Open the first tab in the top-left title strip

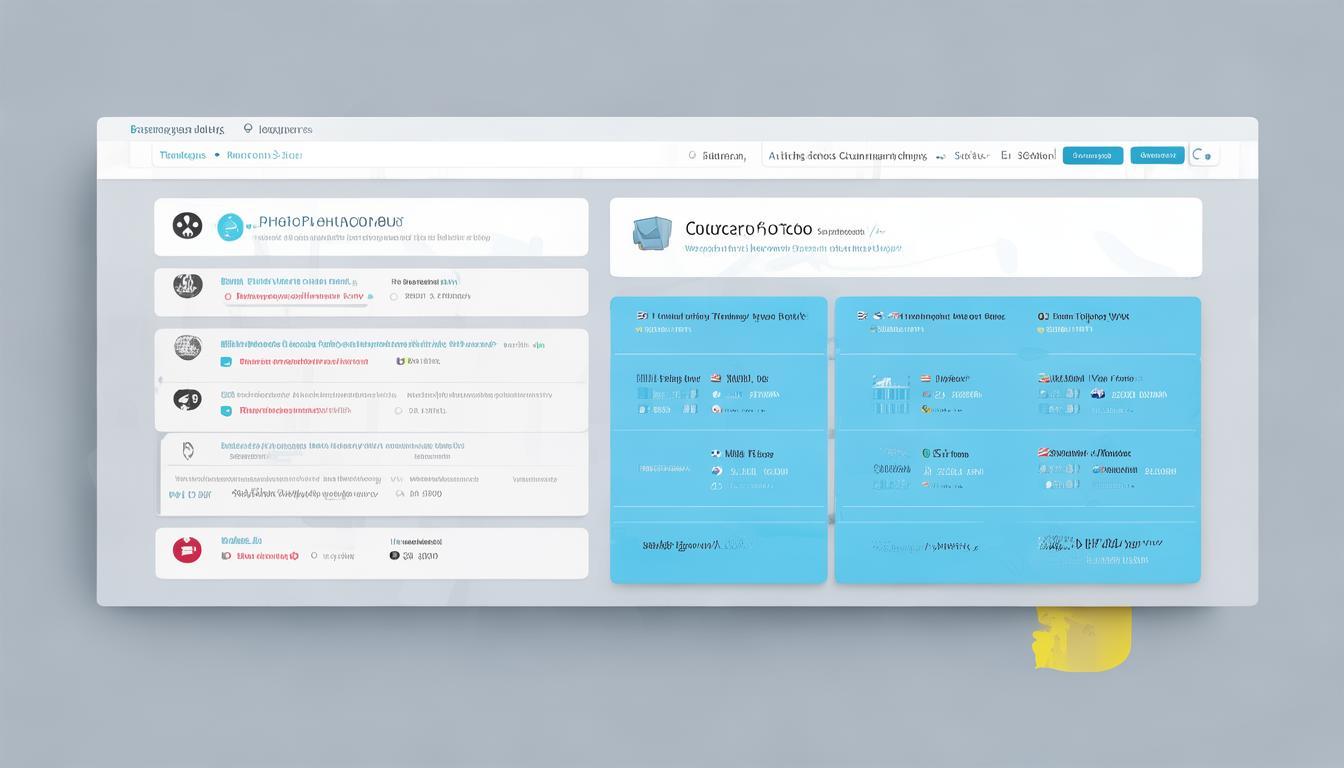[177, 129]
